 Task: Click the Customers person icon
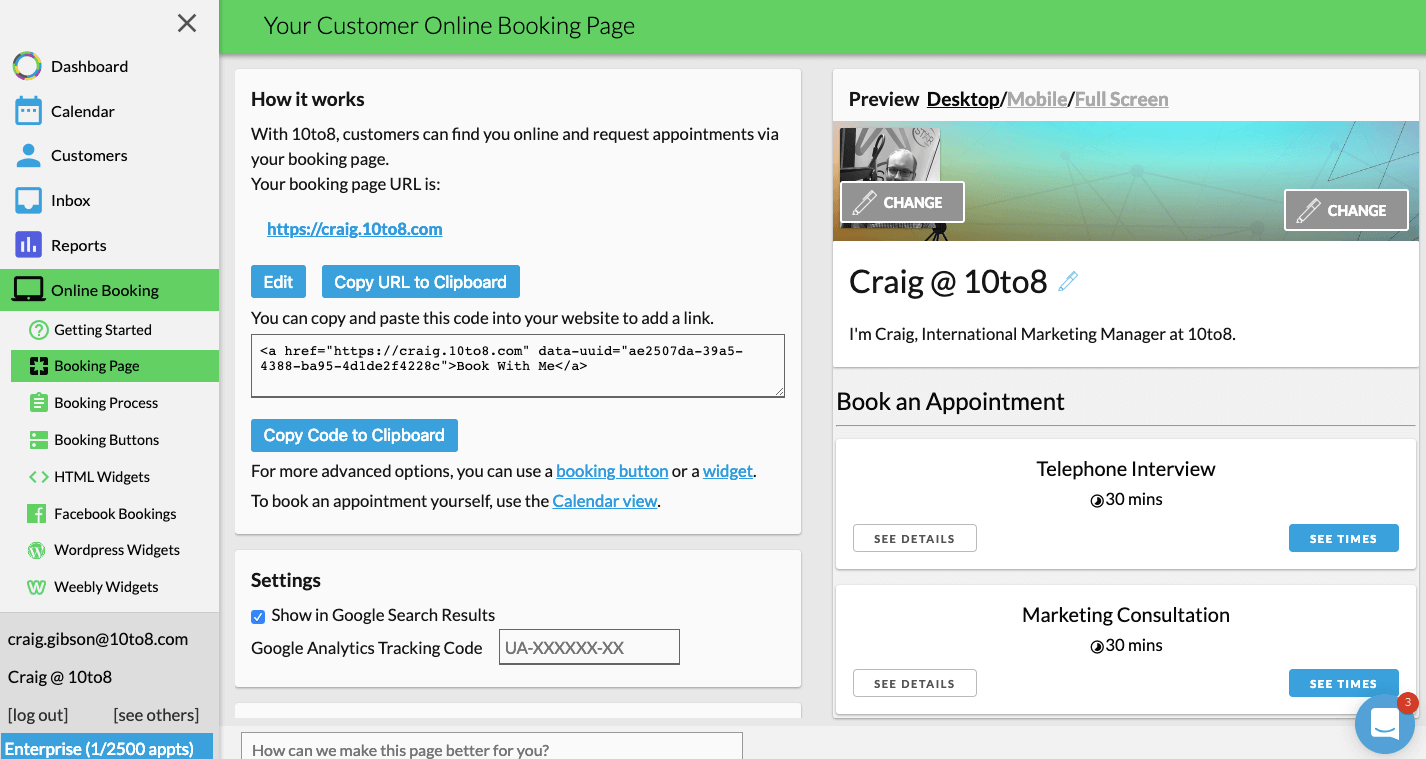click(x=28, y=155)
